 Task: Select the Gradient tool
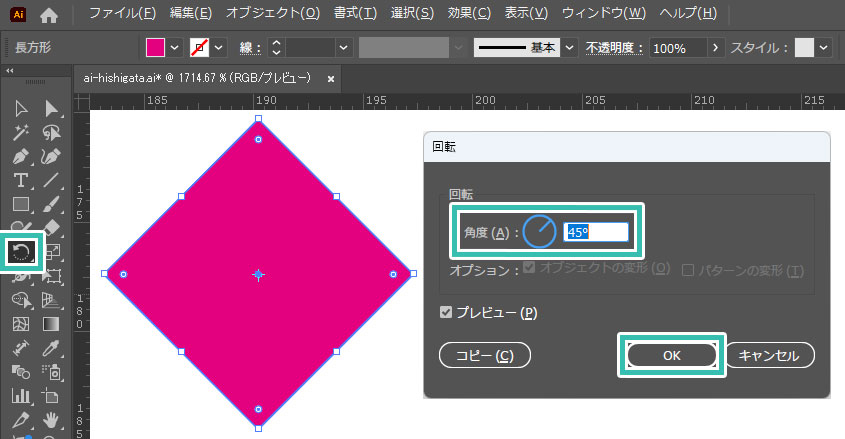[51, 324]
